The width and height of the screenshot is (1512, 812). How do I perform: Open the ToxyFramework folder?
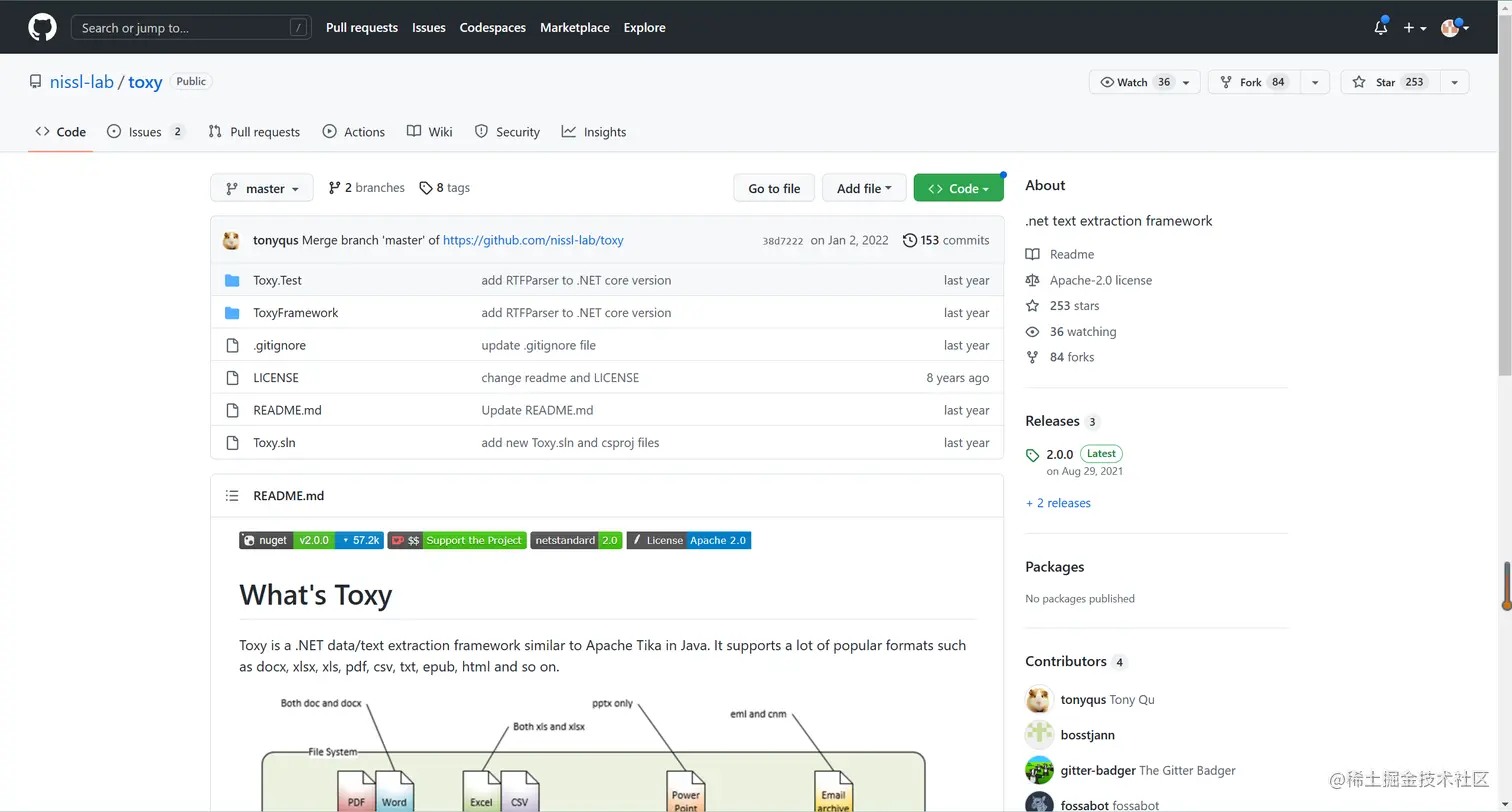(x=296, y=313)
